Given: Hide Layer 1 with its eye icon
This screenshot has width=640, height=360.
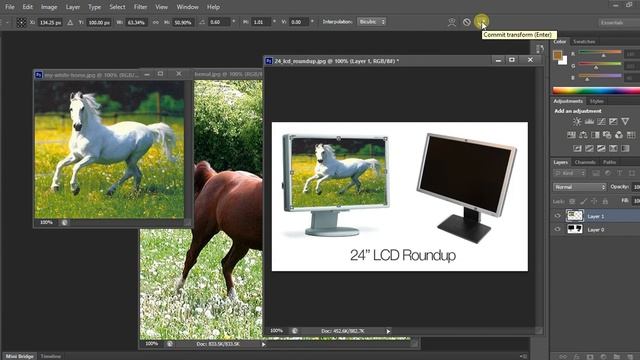Looking at the screenshot, I should click(558, 216).
